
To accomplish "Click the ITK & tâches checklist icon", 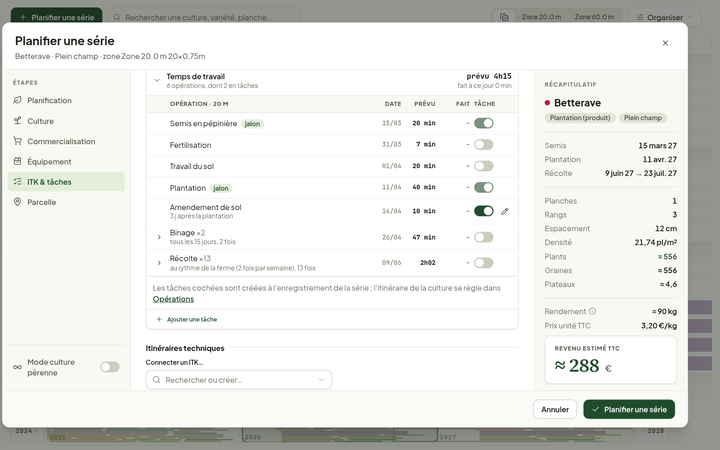I will [x=17, y=181].
